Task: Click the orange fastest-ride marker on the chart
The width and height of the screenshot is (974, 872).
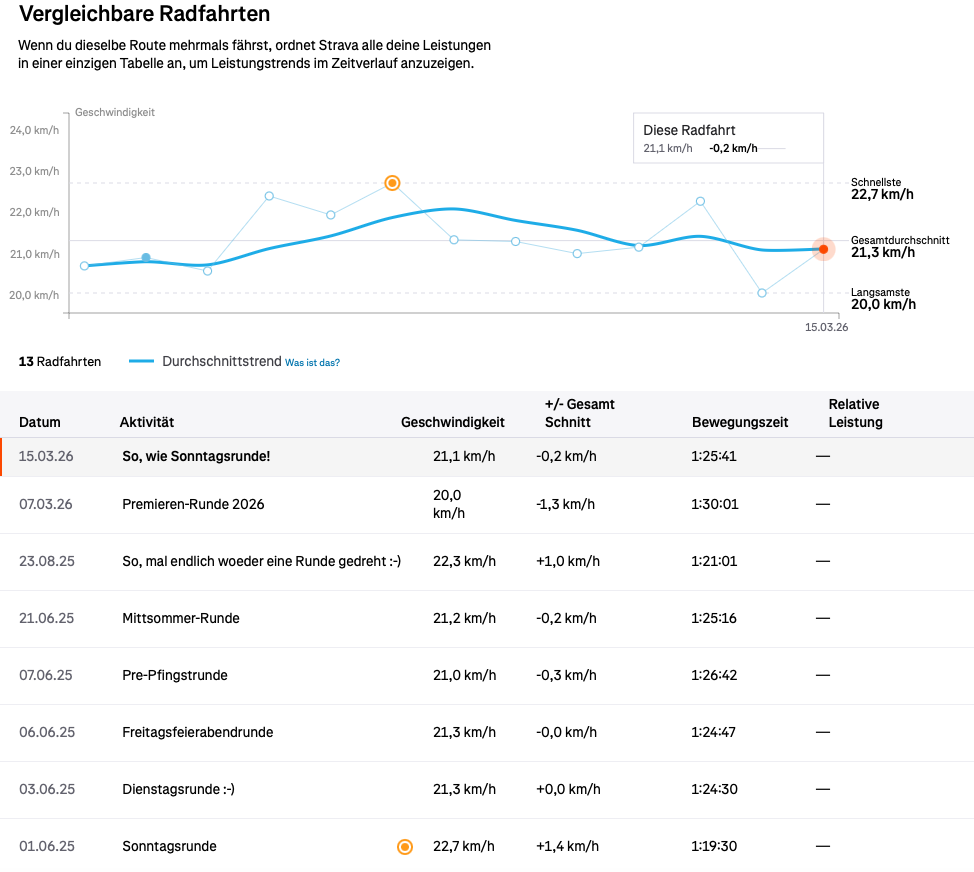Action: 392,183
